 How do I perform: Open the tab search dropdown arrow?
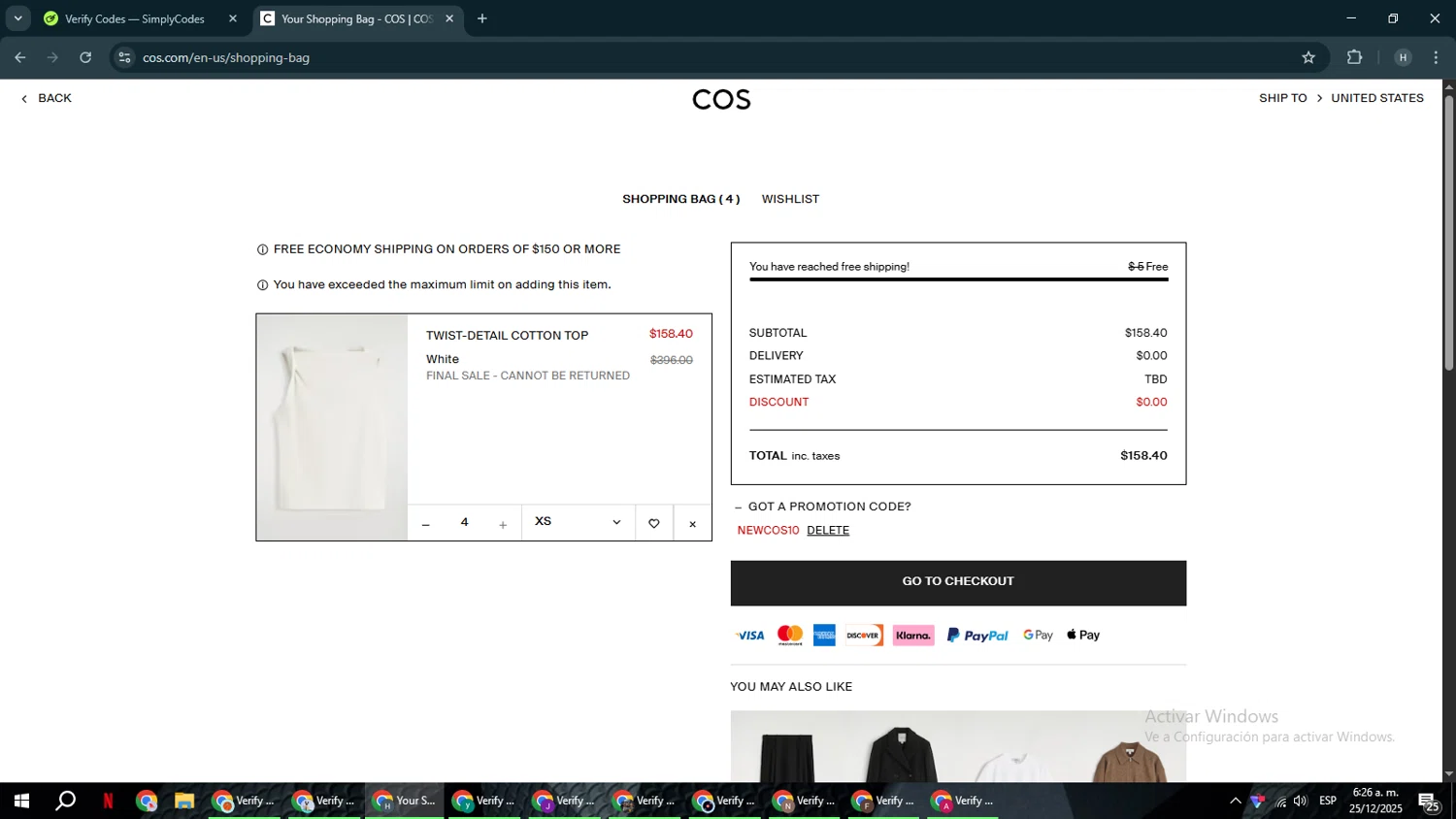pos(17,18)
